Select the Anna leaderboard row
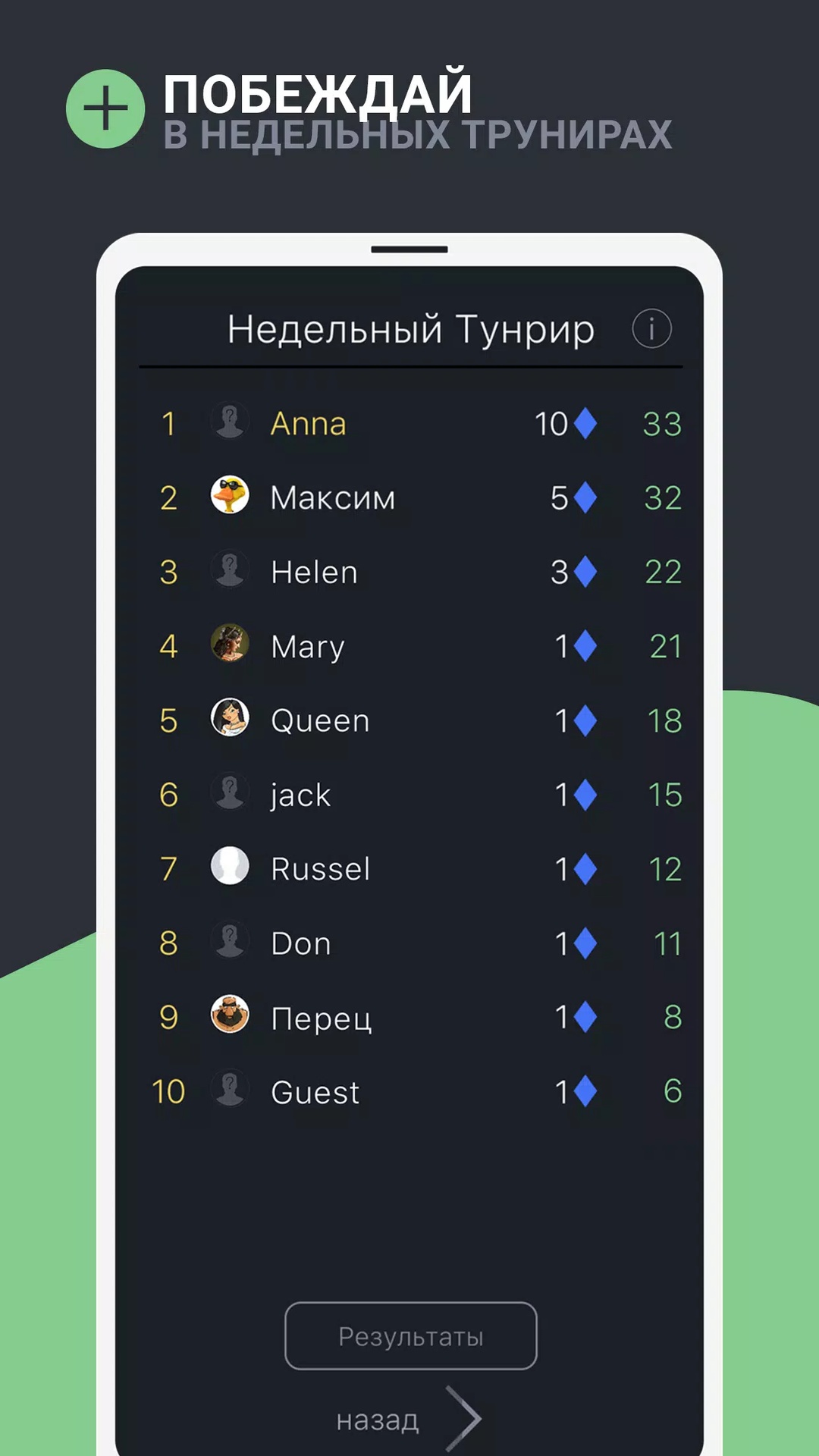This screenshot has width=819, height=1456. pyautogui.click(x=410, y=423)
